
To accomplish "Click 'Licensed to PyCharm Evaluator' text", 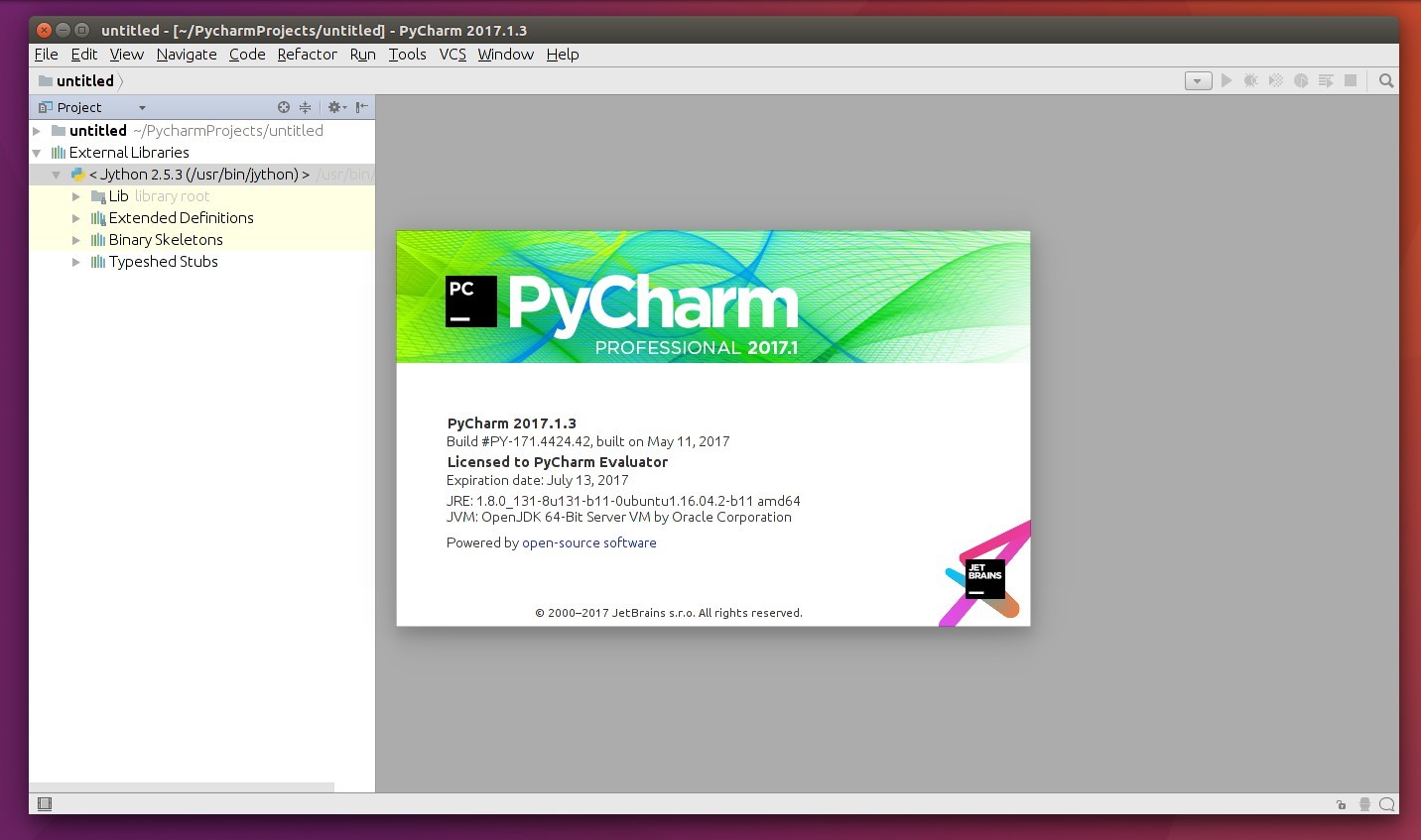I will click(558, 462).
